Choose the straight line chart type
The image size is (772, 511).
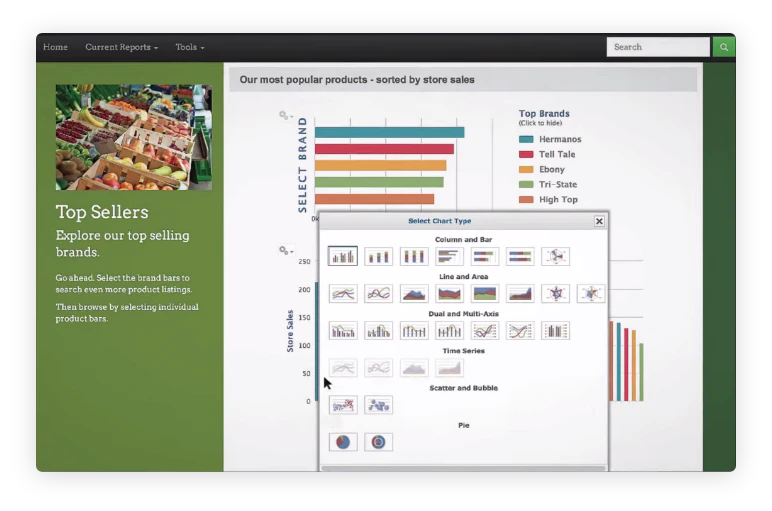pos(343,293)
